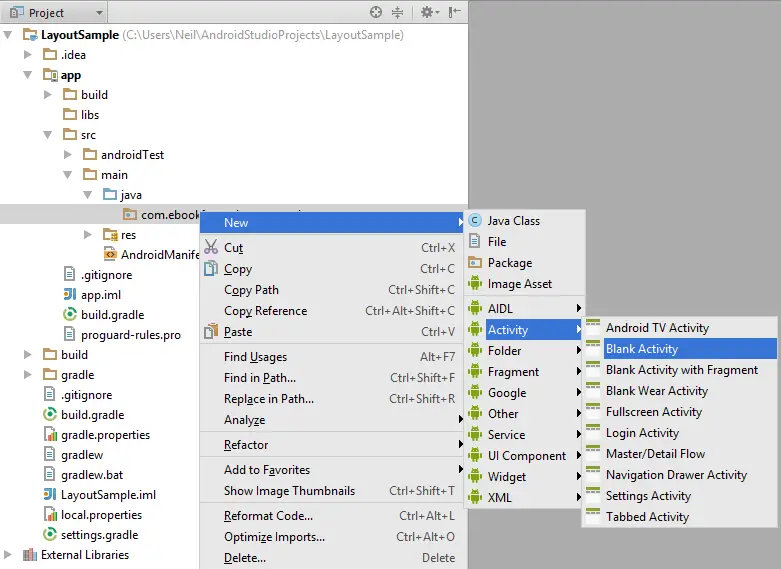The width and height of the screenshot is (781, 569).
Task: Click the Cut scissors icon
Action: coord(210,248)
